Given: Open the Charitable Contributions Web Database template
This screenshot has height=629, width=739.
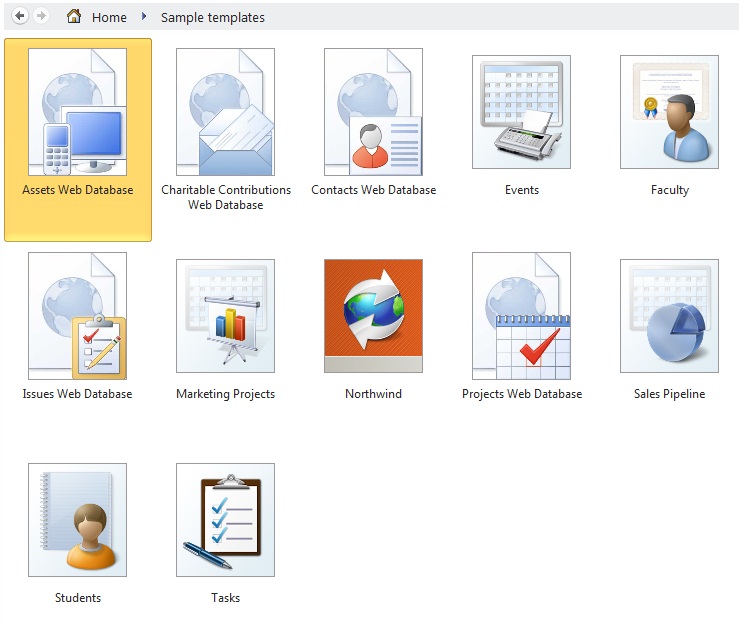Looking at the screenshot, I should [226, 111].
